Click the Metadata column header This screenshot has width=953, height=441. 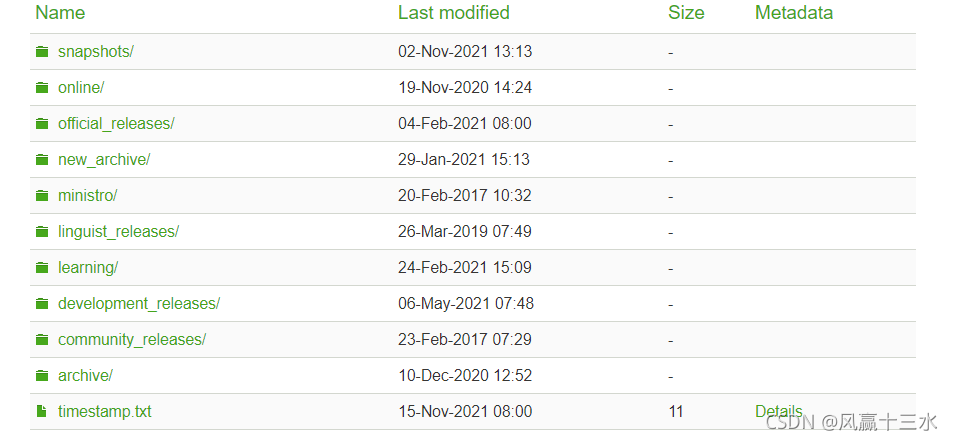(x=794, y=13)
